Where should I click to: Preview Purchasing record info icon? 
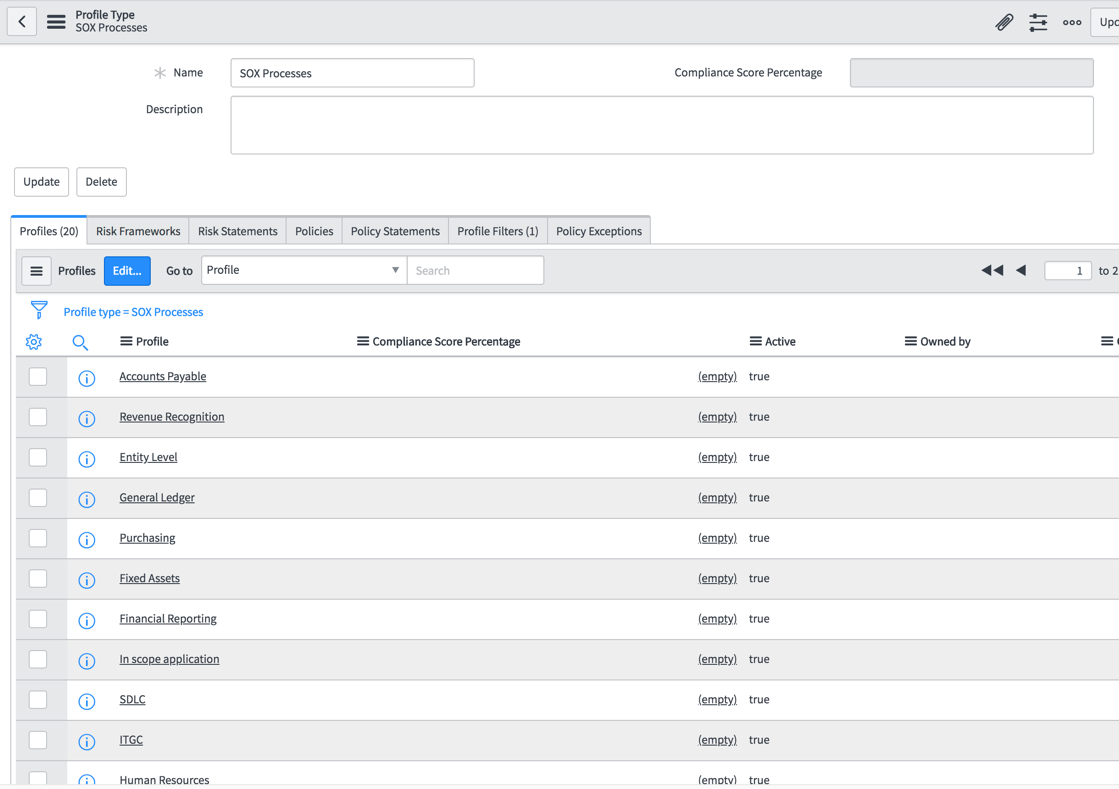click(86, 540)
